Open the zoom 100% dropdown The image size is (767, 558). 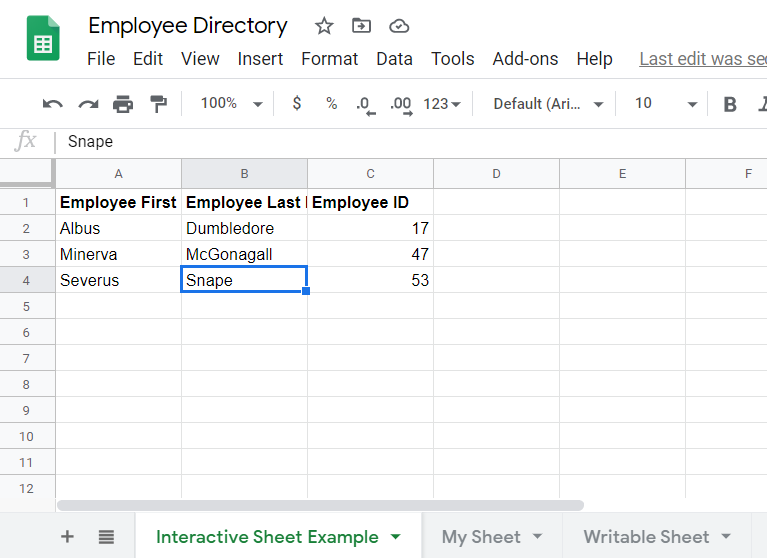point(231,104)
